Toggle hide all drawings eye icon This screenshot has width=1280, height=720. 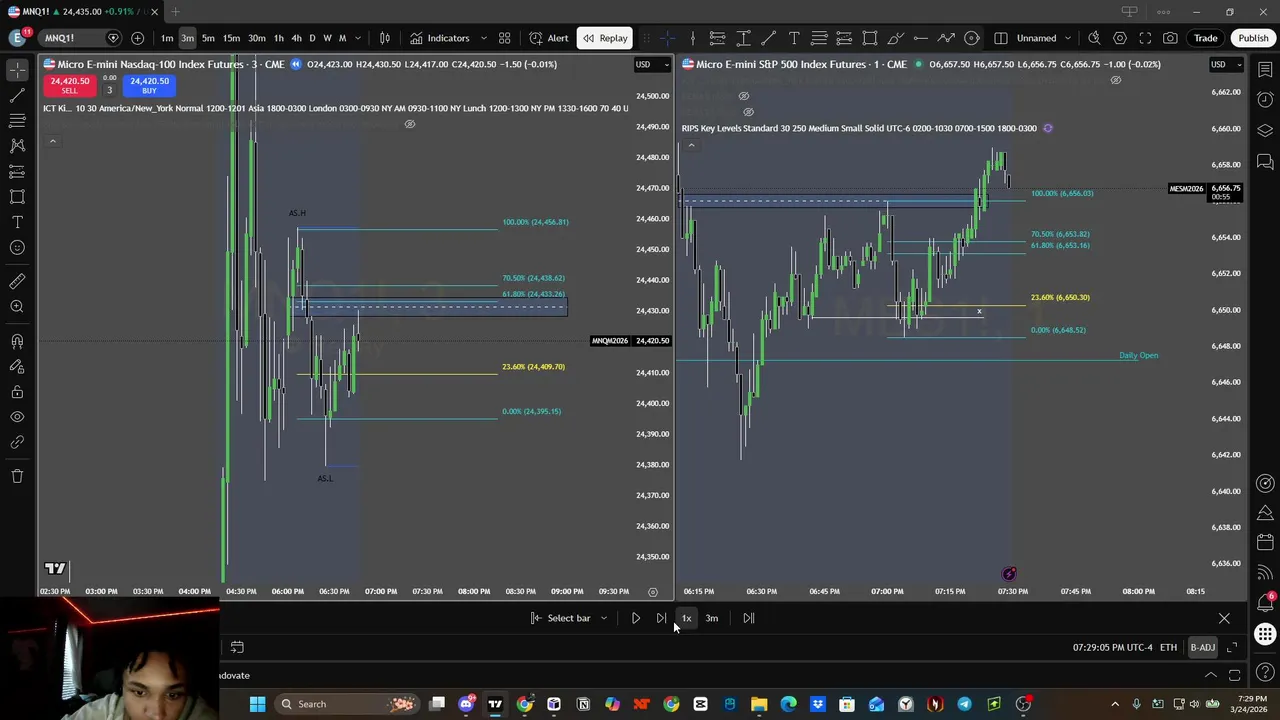17,418
